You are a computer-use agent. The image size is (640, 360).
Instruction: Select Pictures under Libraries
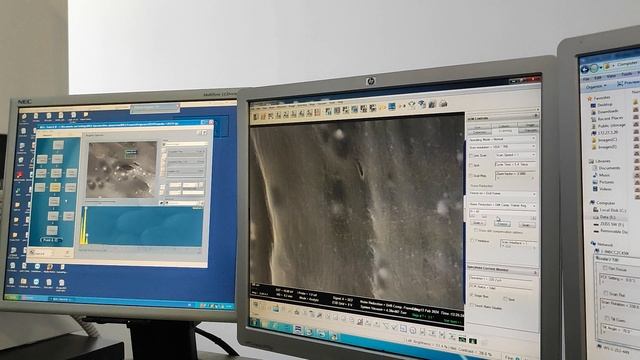[x=603, y=182]
